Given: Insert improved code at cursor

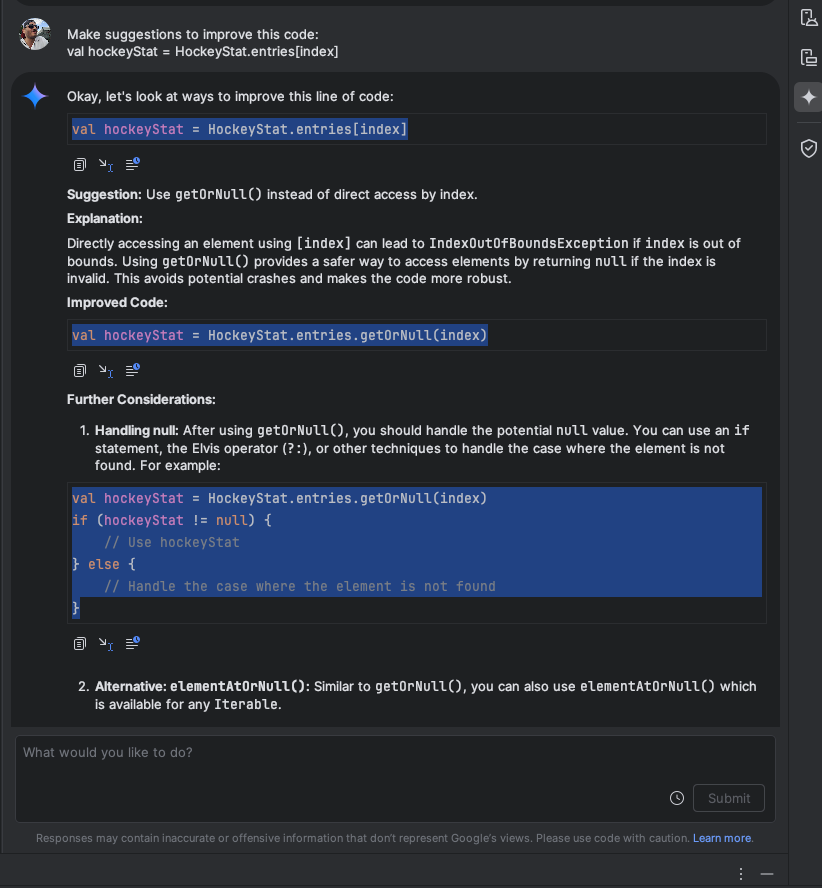Looking at the screenshot, I should tap(105, 369).
